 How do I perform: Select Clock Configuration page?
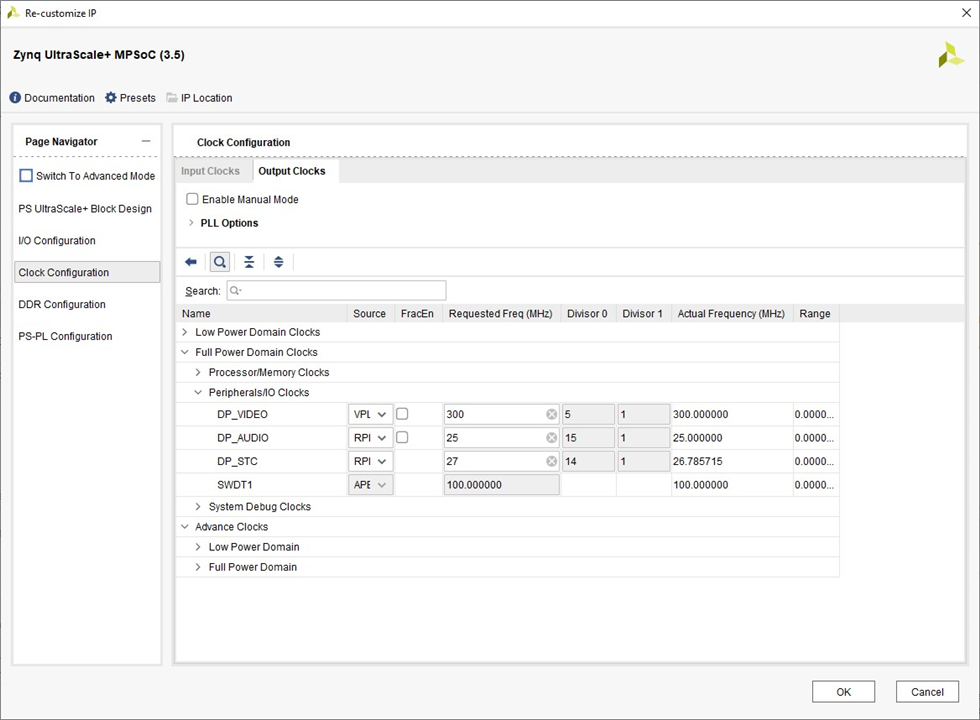click(x=87, y=272)
